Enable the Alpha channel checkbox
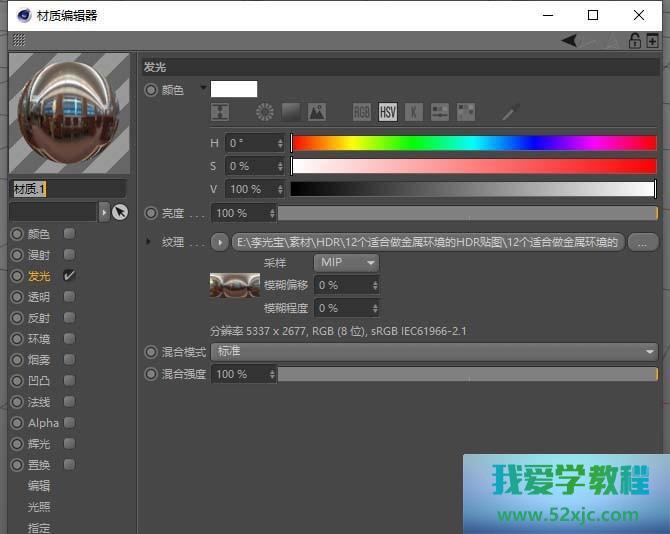 coord(69,423)
